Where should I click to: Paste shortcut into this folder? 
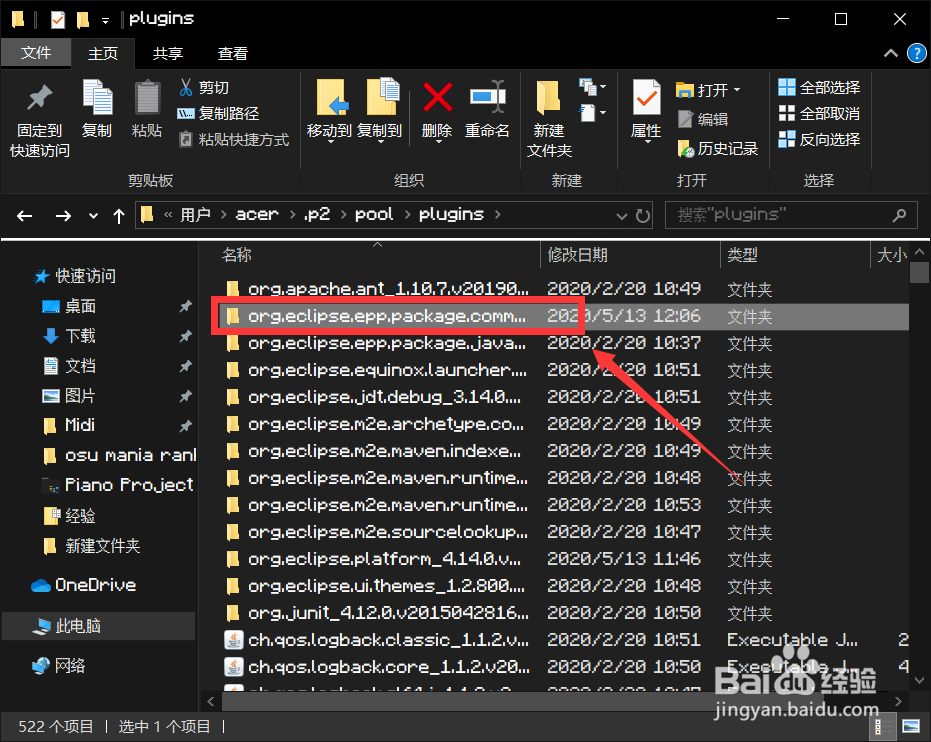(234, 139)
